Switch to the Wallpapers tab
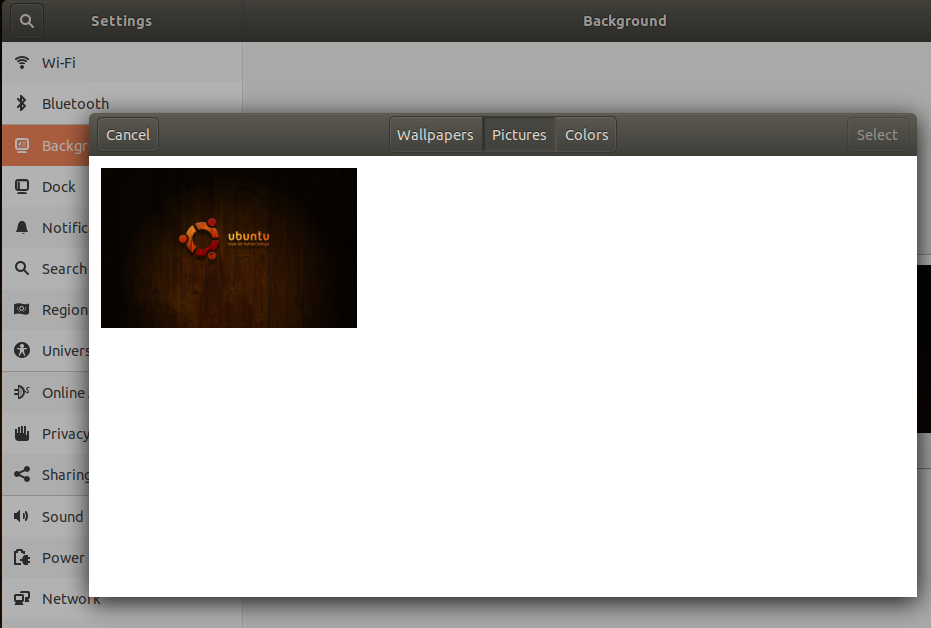 click(435, 135)
